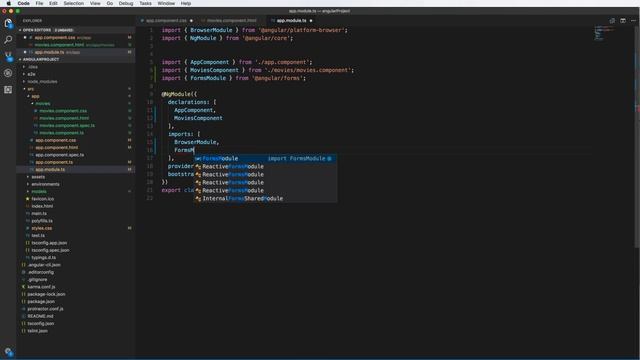Open polyfills.ts in the tree
The height and width of the screenshot is (360, 640).
pyautogui.click(x=42, y=221)
